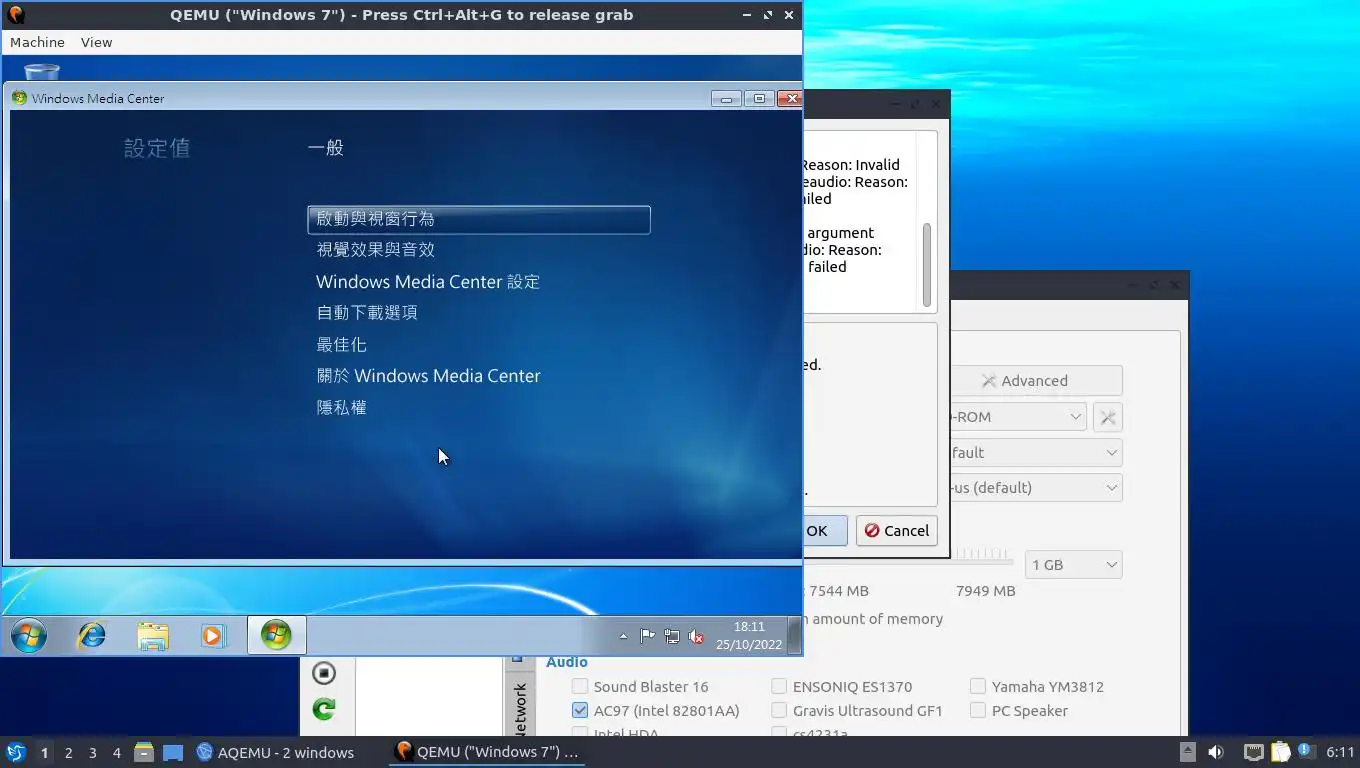The height and width of the screenshot is (768, 1360).
Task: Enable ENSONIQ ES1370 audio card
Action: (x=779, y=686)
